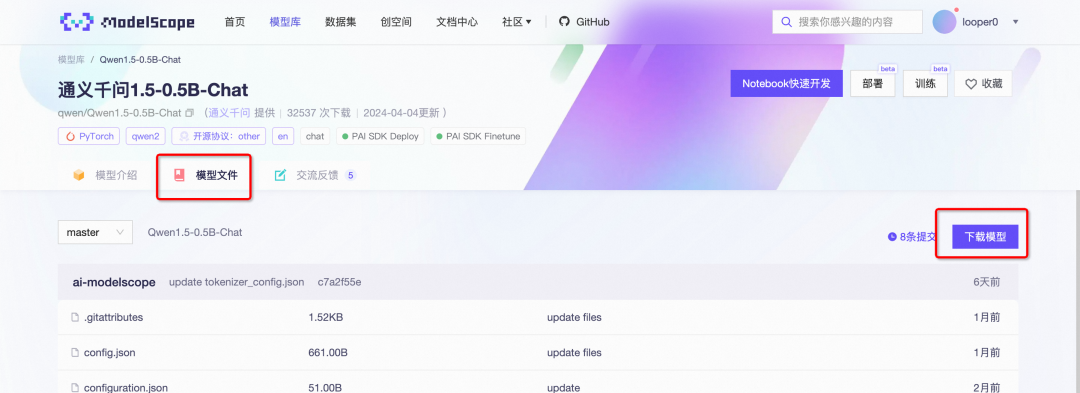
Task: Click the ModelScope logo
Action: pos(127,21)
